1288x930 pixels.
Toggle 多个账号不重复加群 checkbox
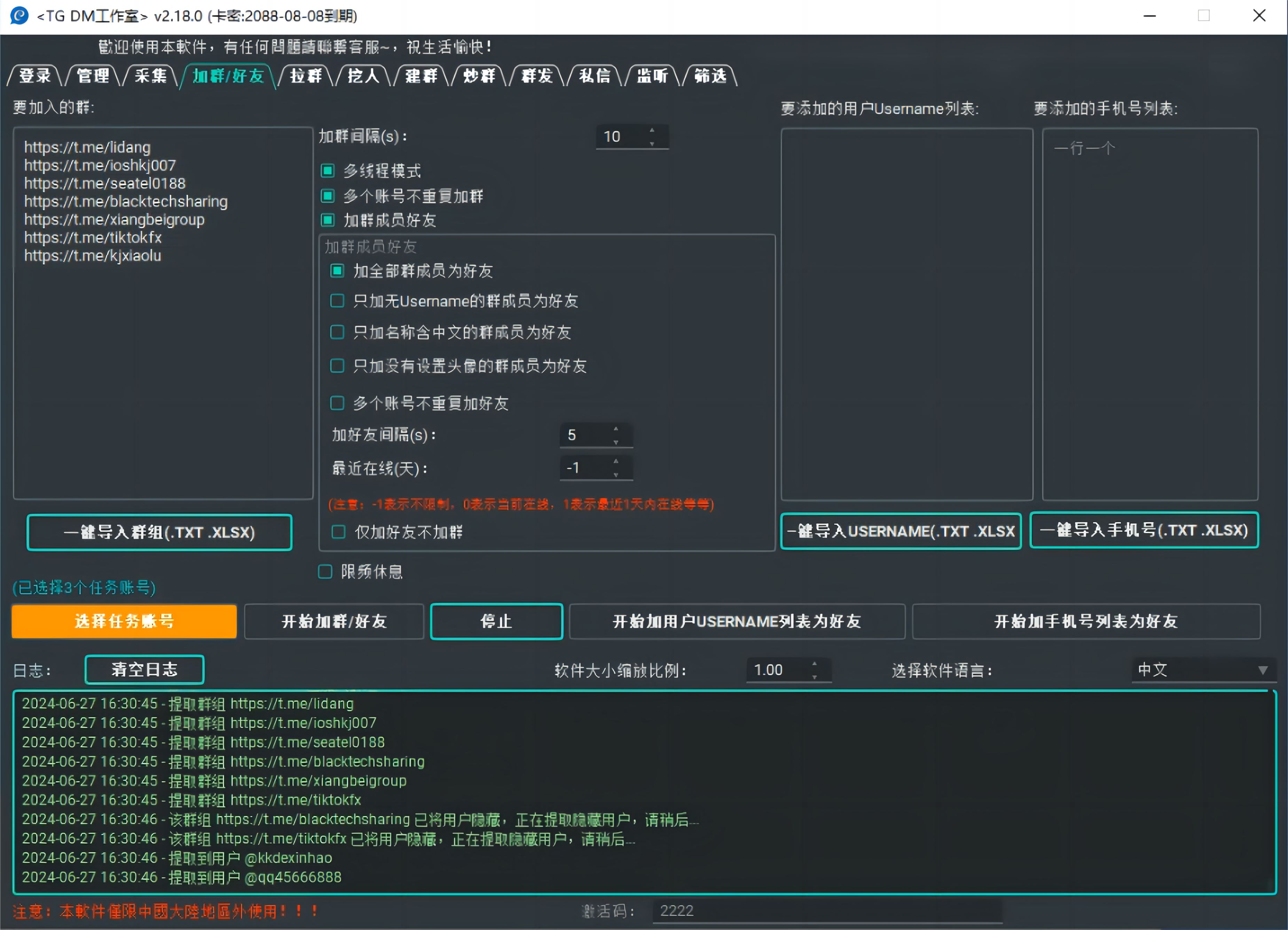coord(328,196)
